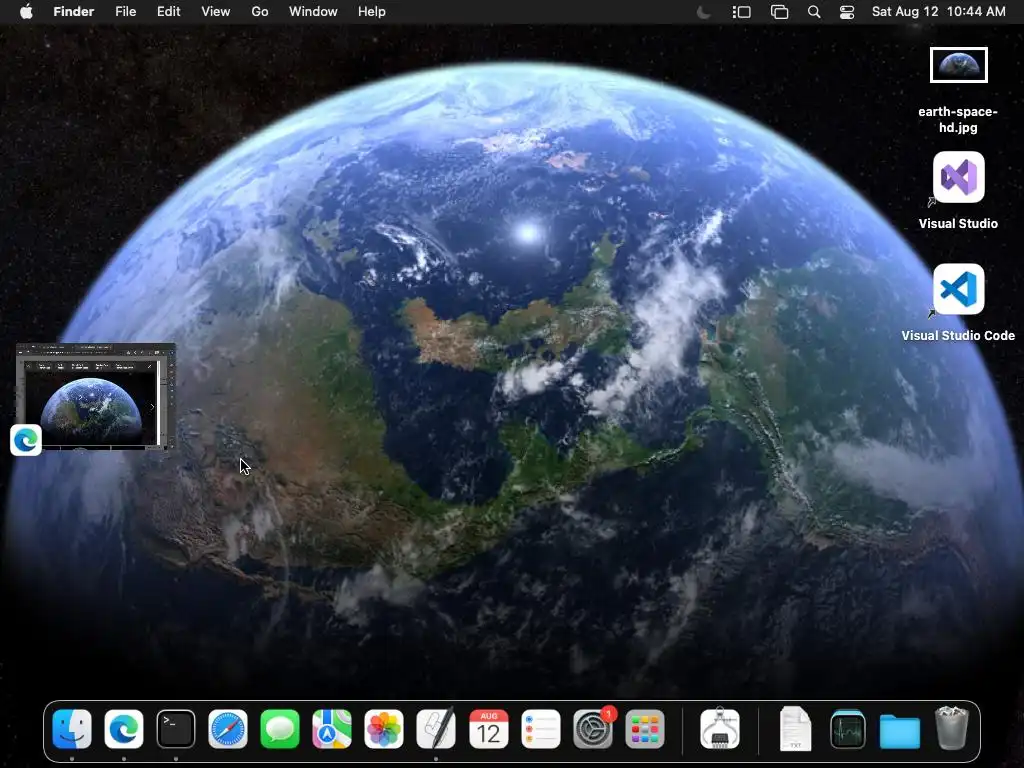Open Launchpad from the Dock
1024x768 pixels.
point(645,728)
